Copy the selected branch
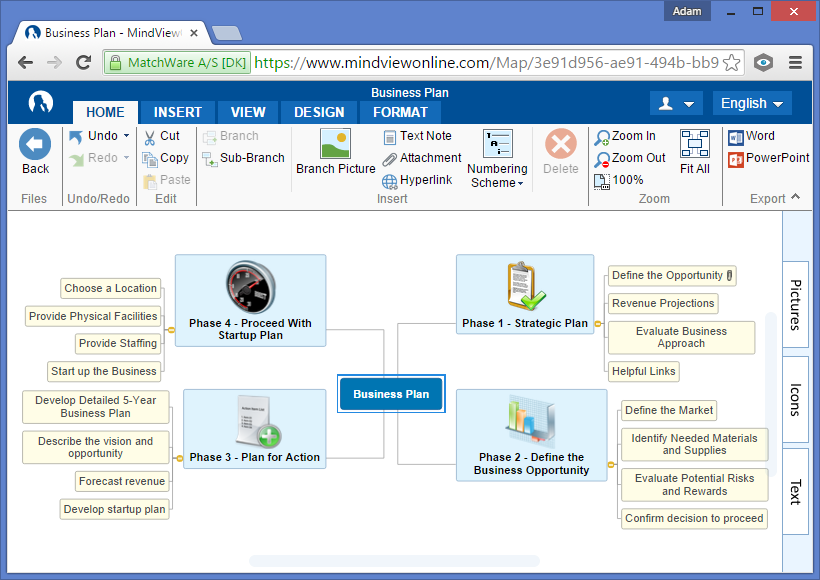820x580 pixels. tap(165, 158)
